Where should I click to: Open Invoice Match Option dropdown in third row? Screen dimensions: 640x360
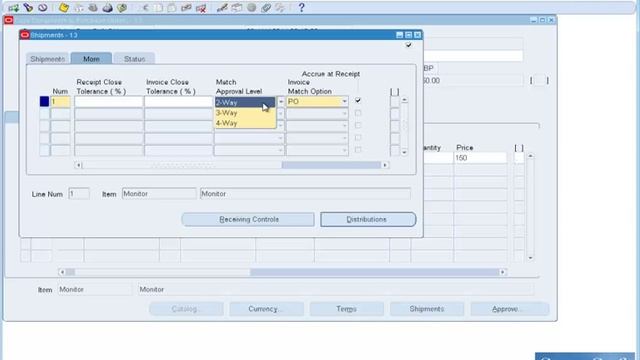[x=344, y=126]
